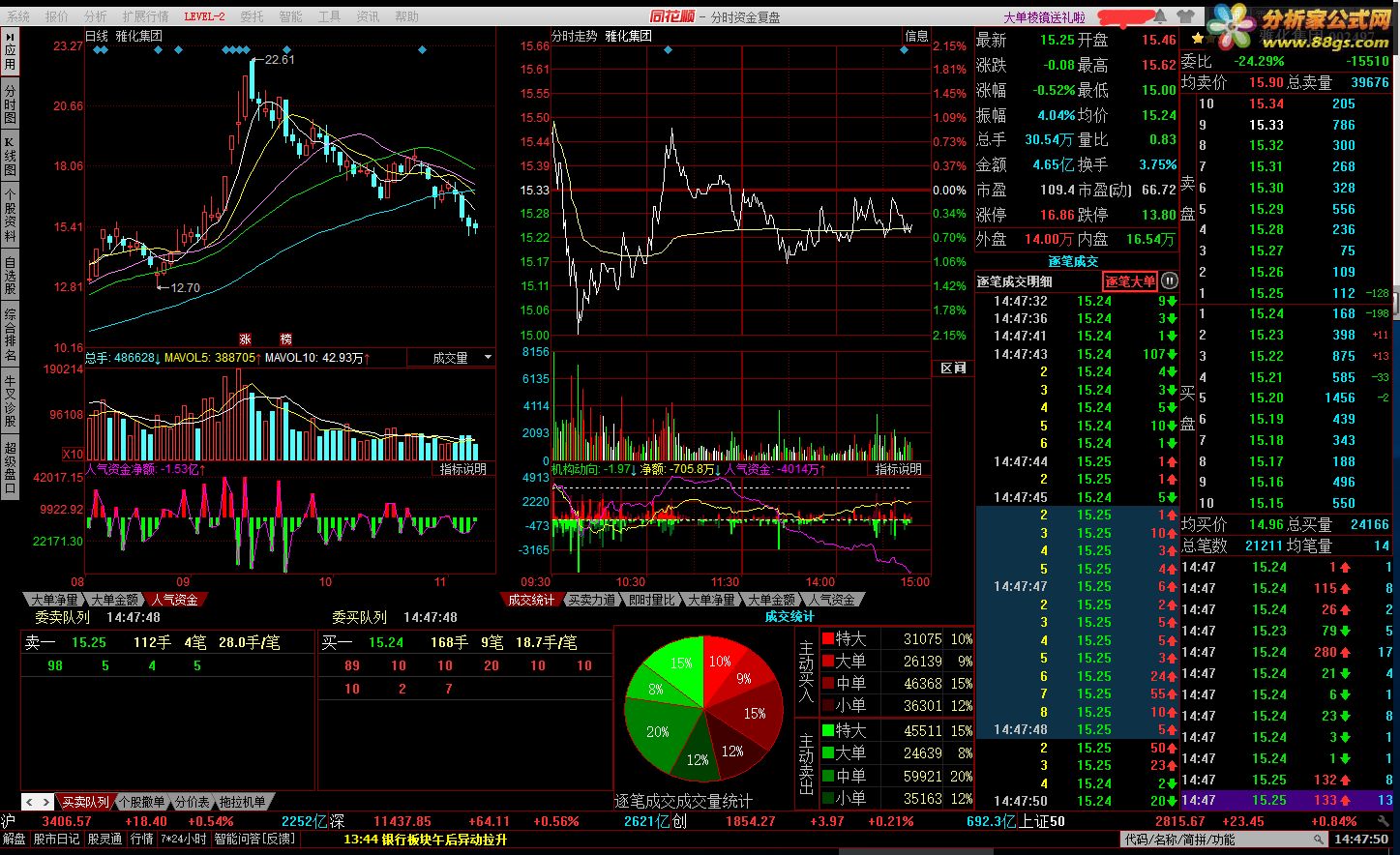The width and height of the screenshot is (1400, 855).
Task: Switch to the 分价表 bottom tab
Action: tap(193, 802)
